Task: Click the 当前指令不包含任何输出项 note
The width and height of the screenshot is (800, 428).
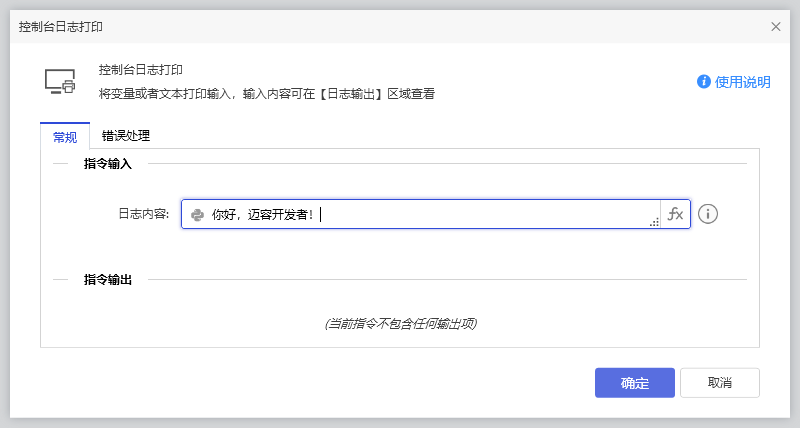Action: [401, 323]
